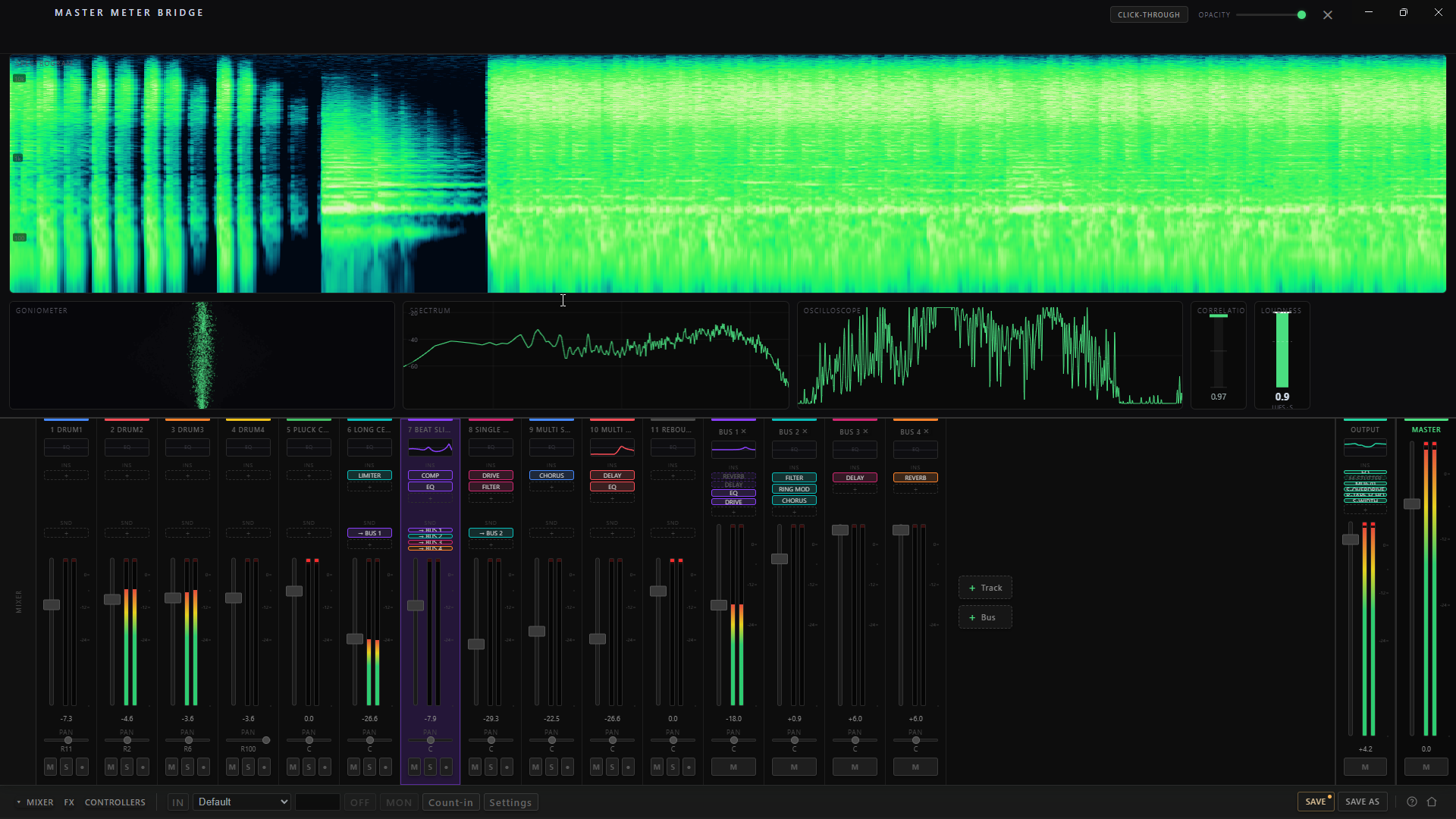Viewport: 1456px width, 819px height.
Task: Open RING MOD insert on BUS 2
Action: tap(794, 489)
